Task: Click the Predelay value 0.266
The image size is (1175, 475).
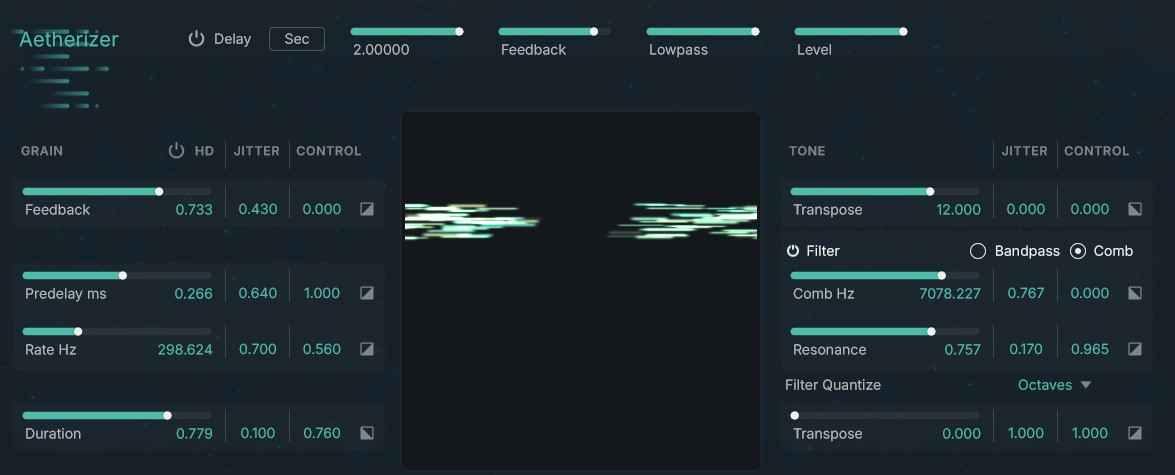Action: pos(193,294)
